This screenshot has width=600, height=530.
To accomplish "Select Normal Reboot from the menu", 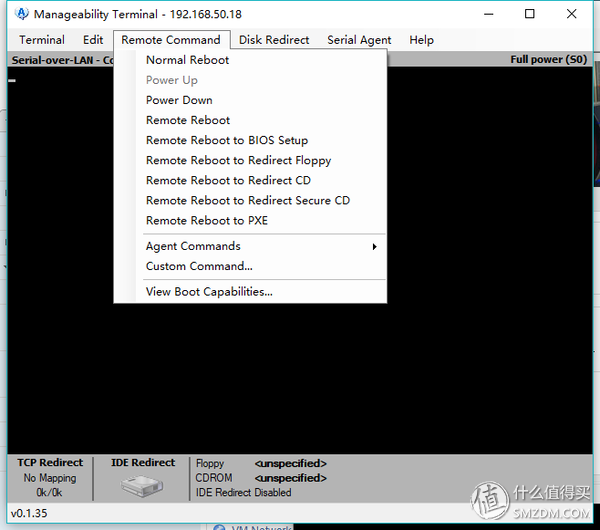I will pos(187,60).
